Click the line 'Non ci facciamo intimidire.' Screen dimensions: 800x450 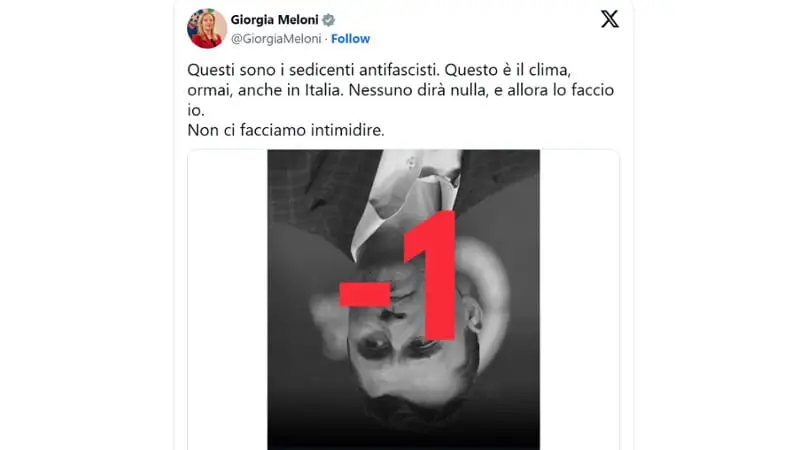tap(286, 130)
